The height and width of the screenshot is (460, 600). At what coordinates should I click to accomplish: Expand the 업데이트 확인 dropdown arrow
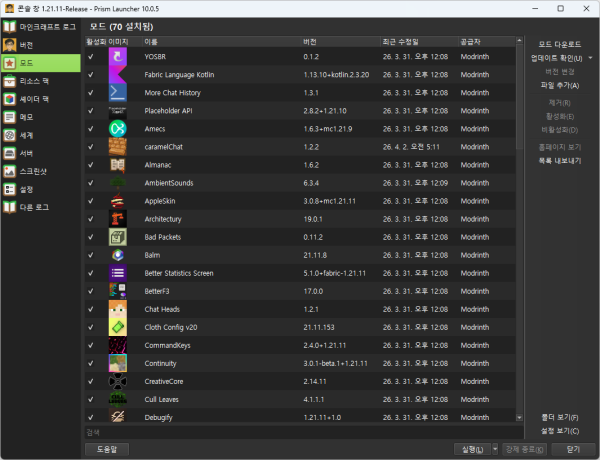click(x=590, y=58)
